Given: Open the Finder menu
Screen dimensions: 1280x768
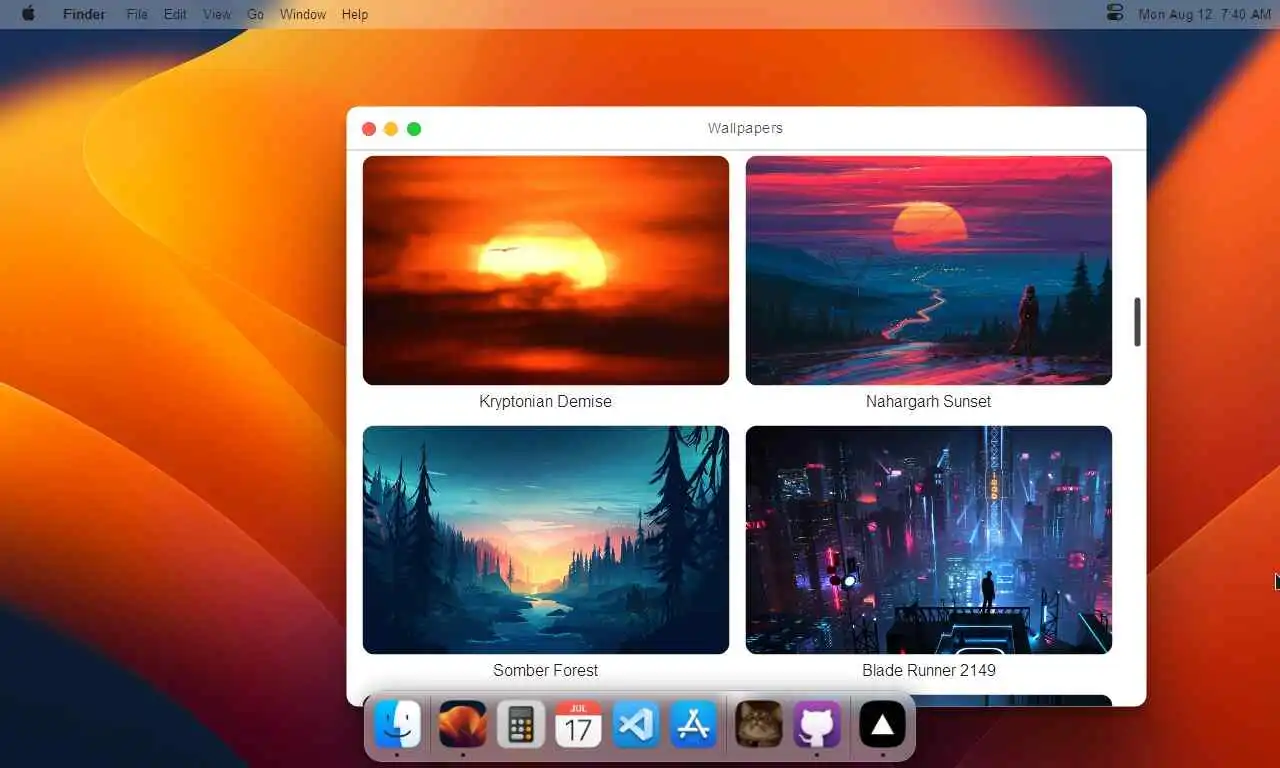Looking at the screenshot, I should tap(84, 14).
